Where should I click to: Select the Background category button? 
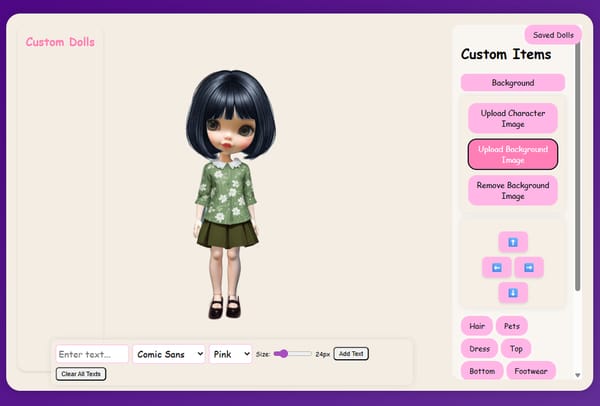(513, 83)
